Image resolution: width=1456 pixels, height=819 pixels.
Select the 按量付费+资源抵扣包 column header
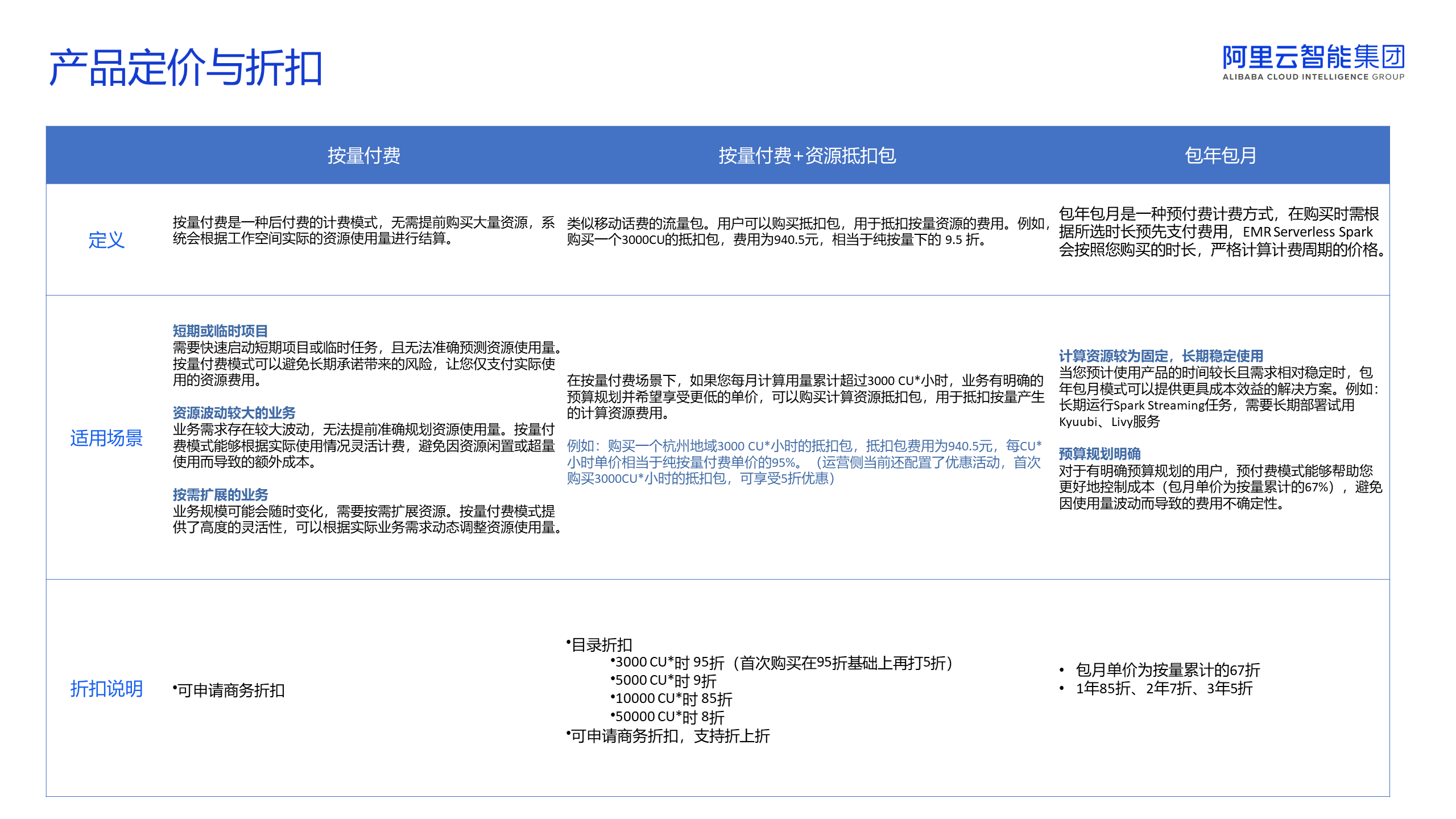click(806, 155)
